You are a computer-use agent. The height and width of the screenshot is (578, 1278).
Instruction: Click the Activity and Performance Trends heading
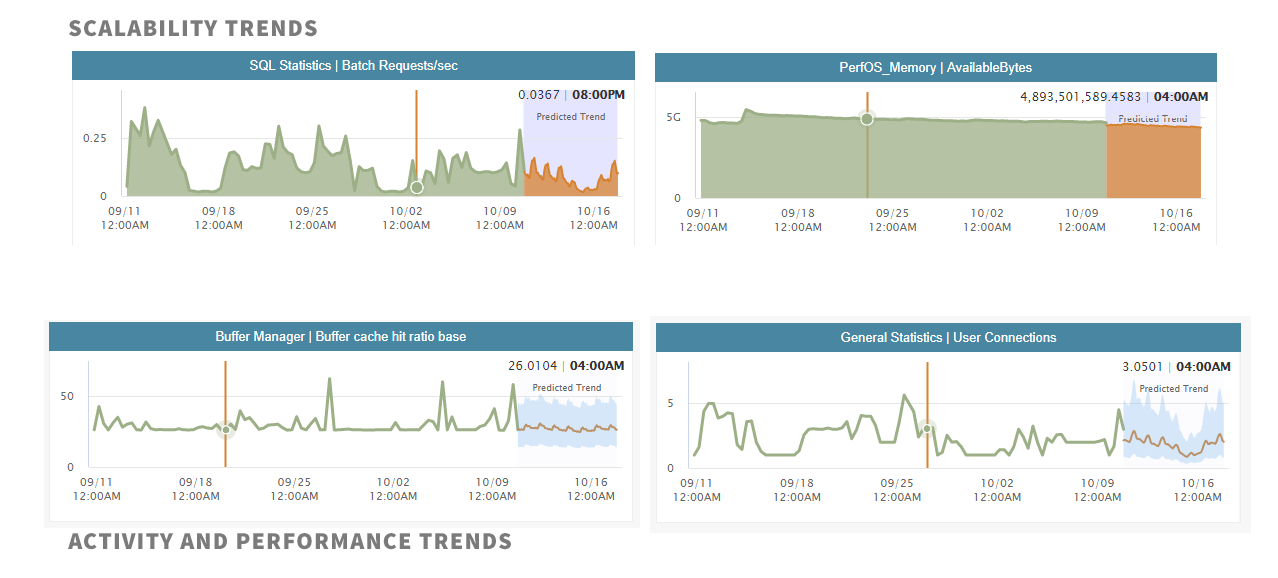[290, 542]
